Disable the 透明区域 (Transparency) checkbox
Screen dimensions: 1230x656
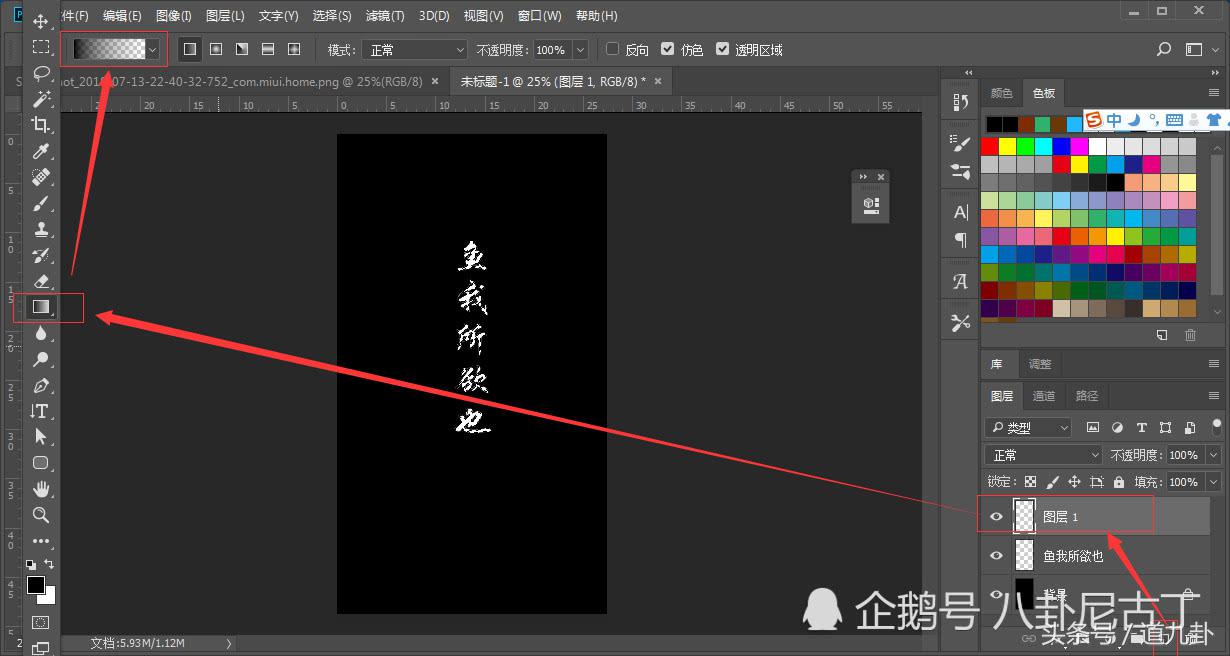click(x=723, y=49)
